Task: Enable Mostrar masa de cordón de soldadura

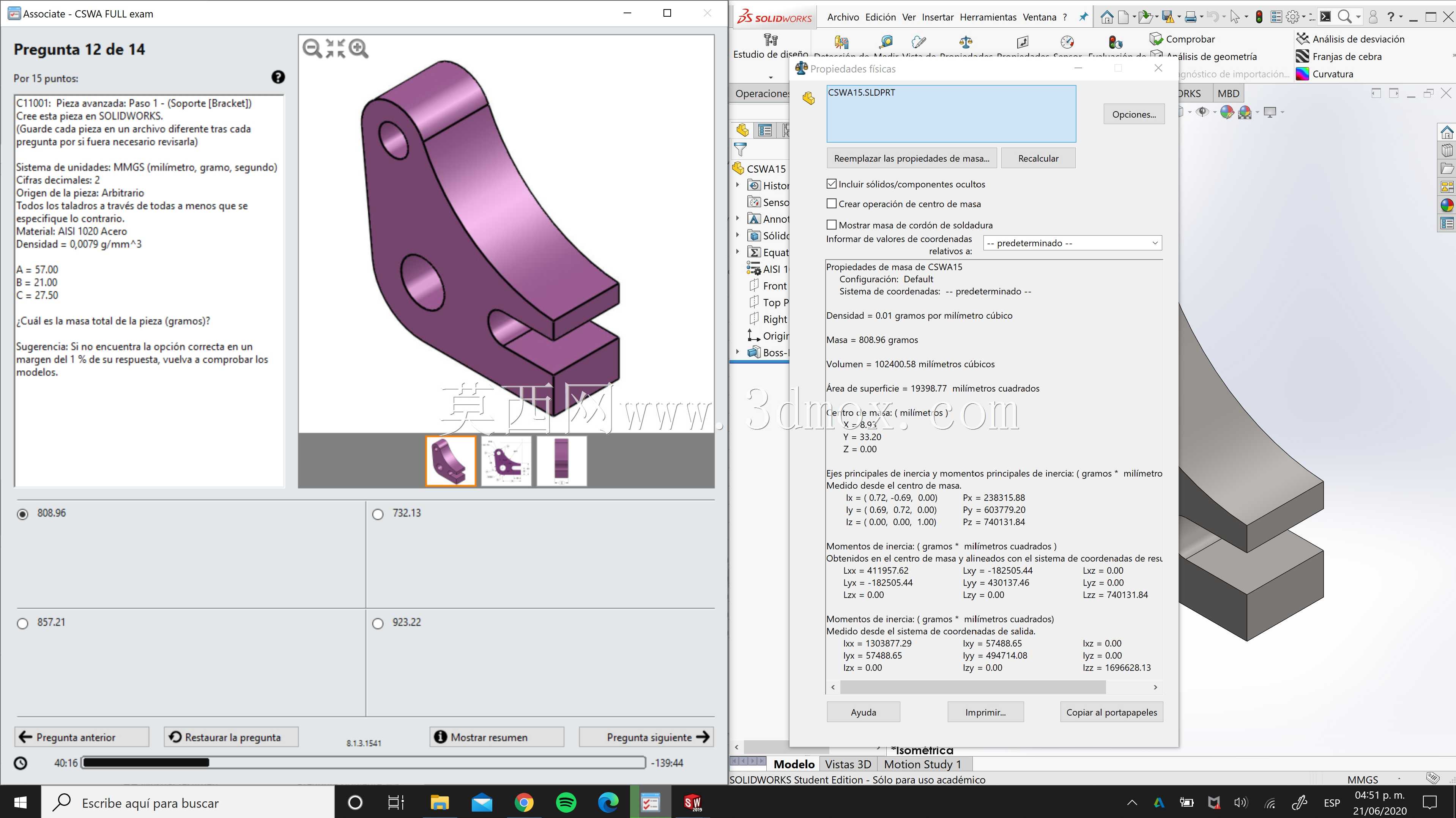Action: tap(832, 225)
